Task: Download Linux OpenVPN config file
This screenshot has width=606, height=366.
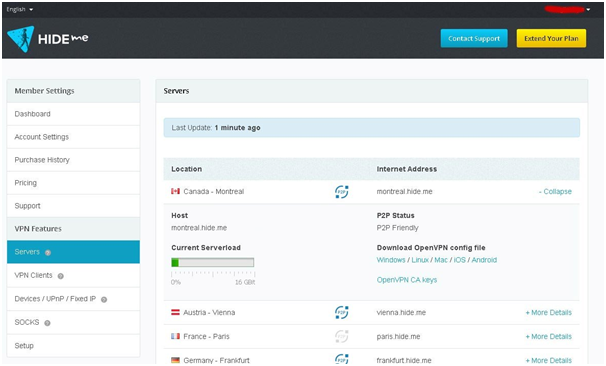Action: tap(420, 260)
